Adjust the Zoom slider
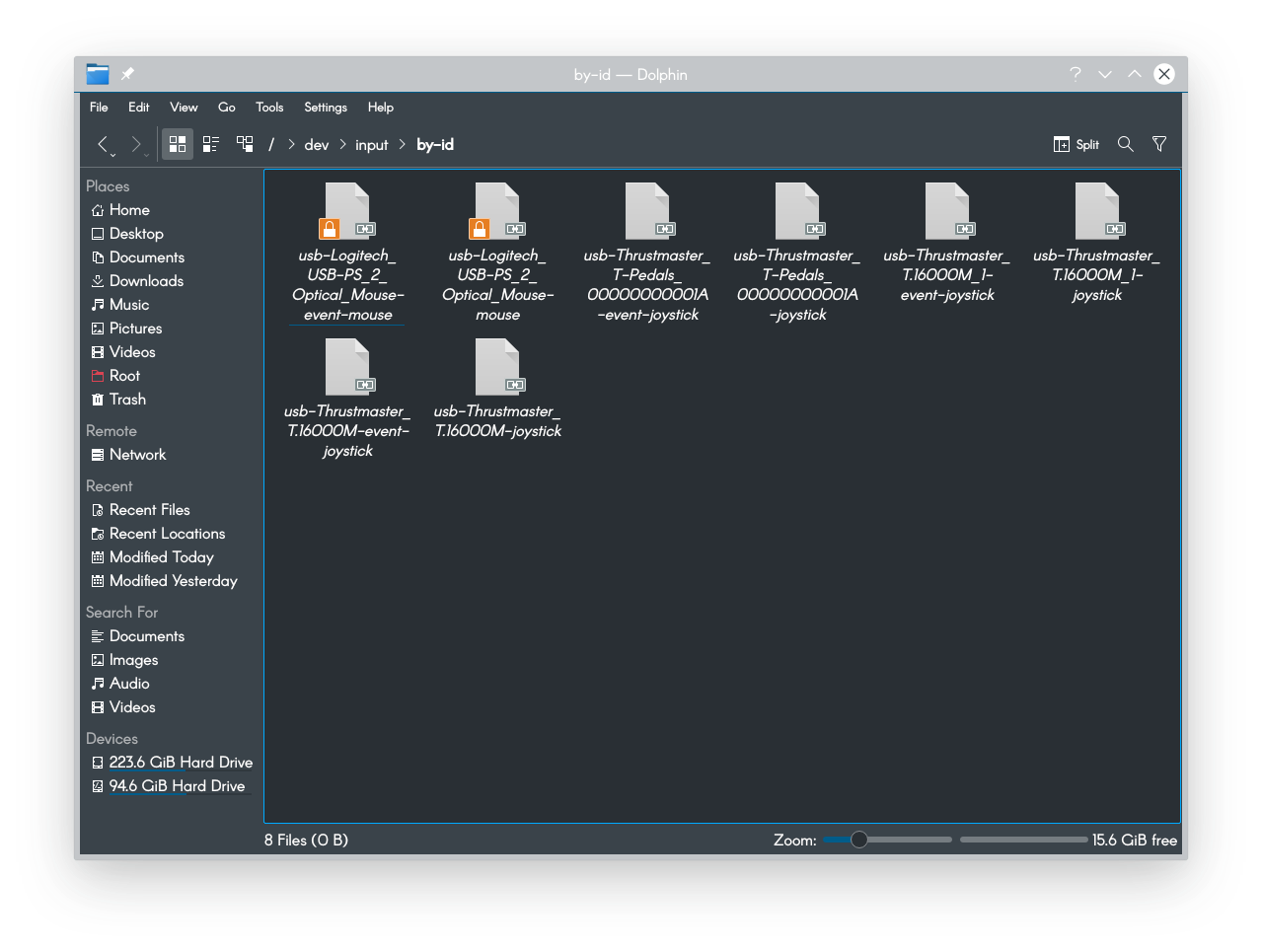The height and width of the screenshot is (952, 1262). (887, 840)
